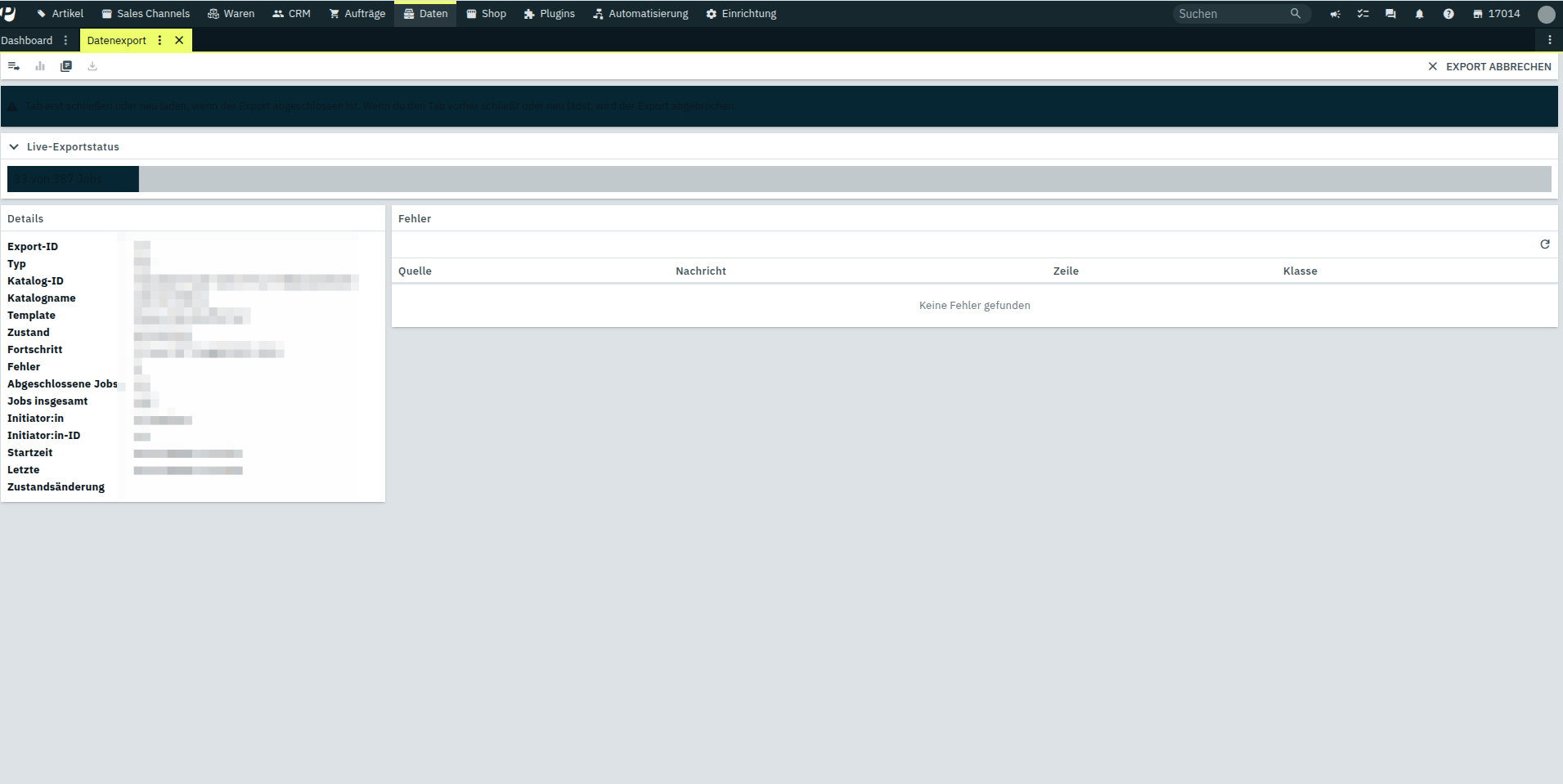Click Export abbrechen button
Viewport: 1563px width, 784px height.
pyautogui.click(x=1489, y=67)
